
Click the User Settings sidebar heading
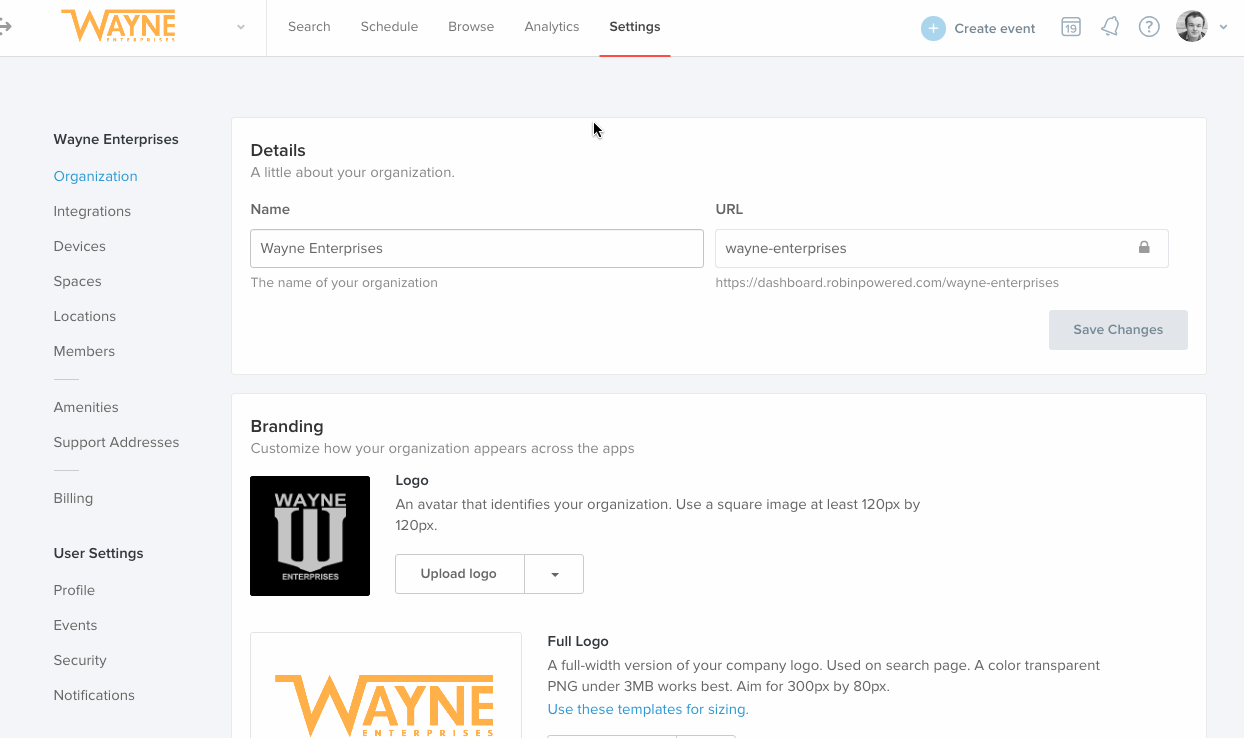tap(98, 553)
